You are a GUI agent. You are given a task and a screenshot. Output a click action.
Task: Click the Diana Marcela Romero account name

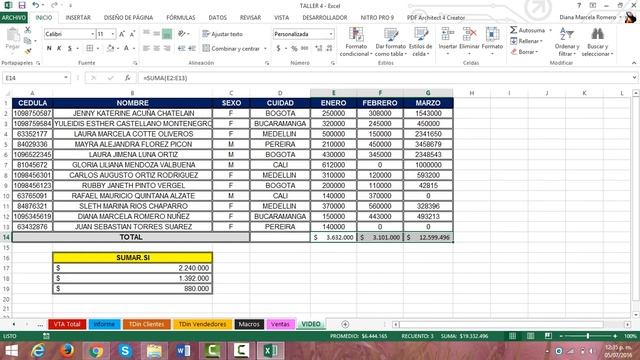pos(588,18)
